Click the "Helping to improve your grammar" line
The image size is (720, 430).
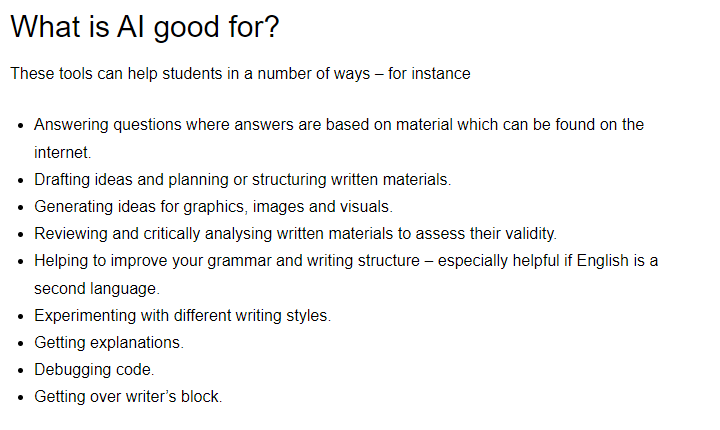[345, 261]
